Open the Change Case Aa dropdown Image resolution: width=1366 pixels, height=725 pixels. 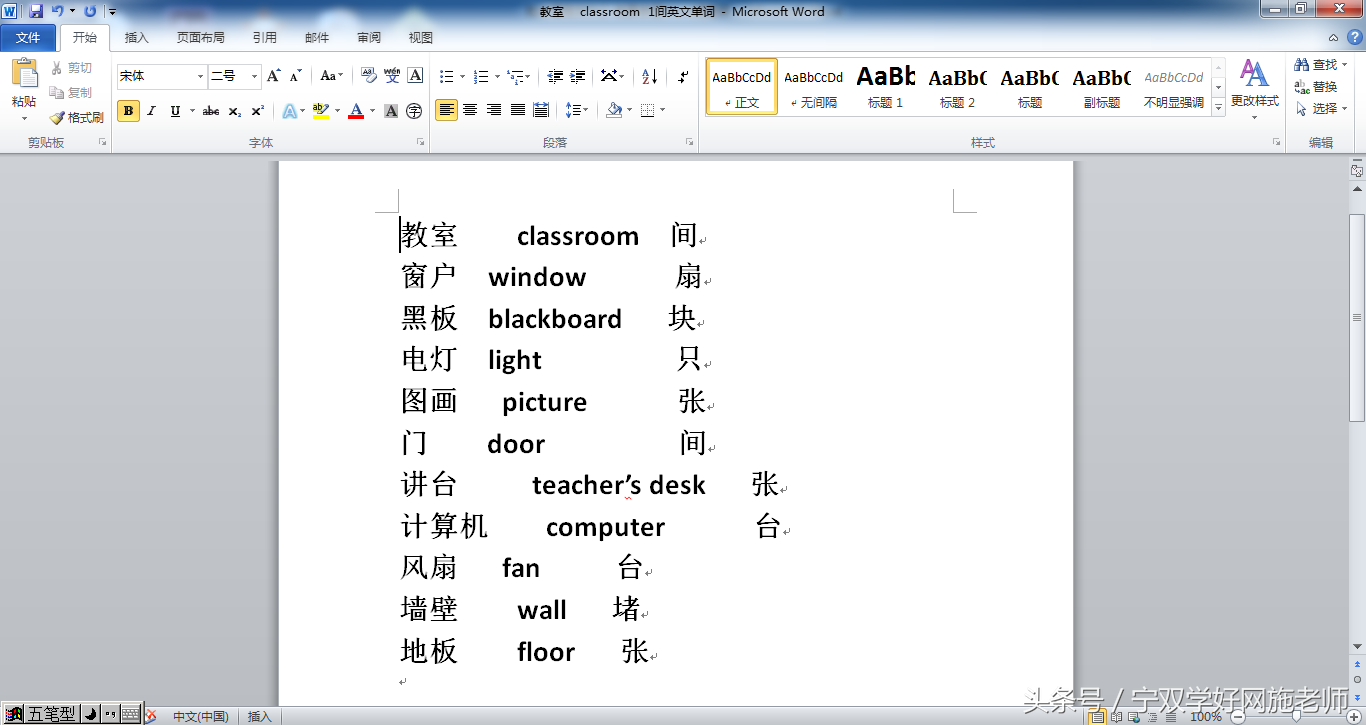[331, 76]
